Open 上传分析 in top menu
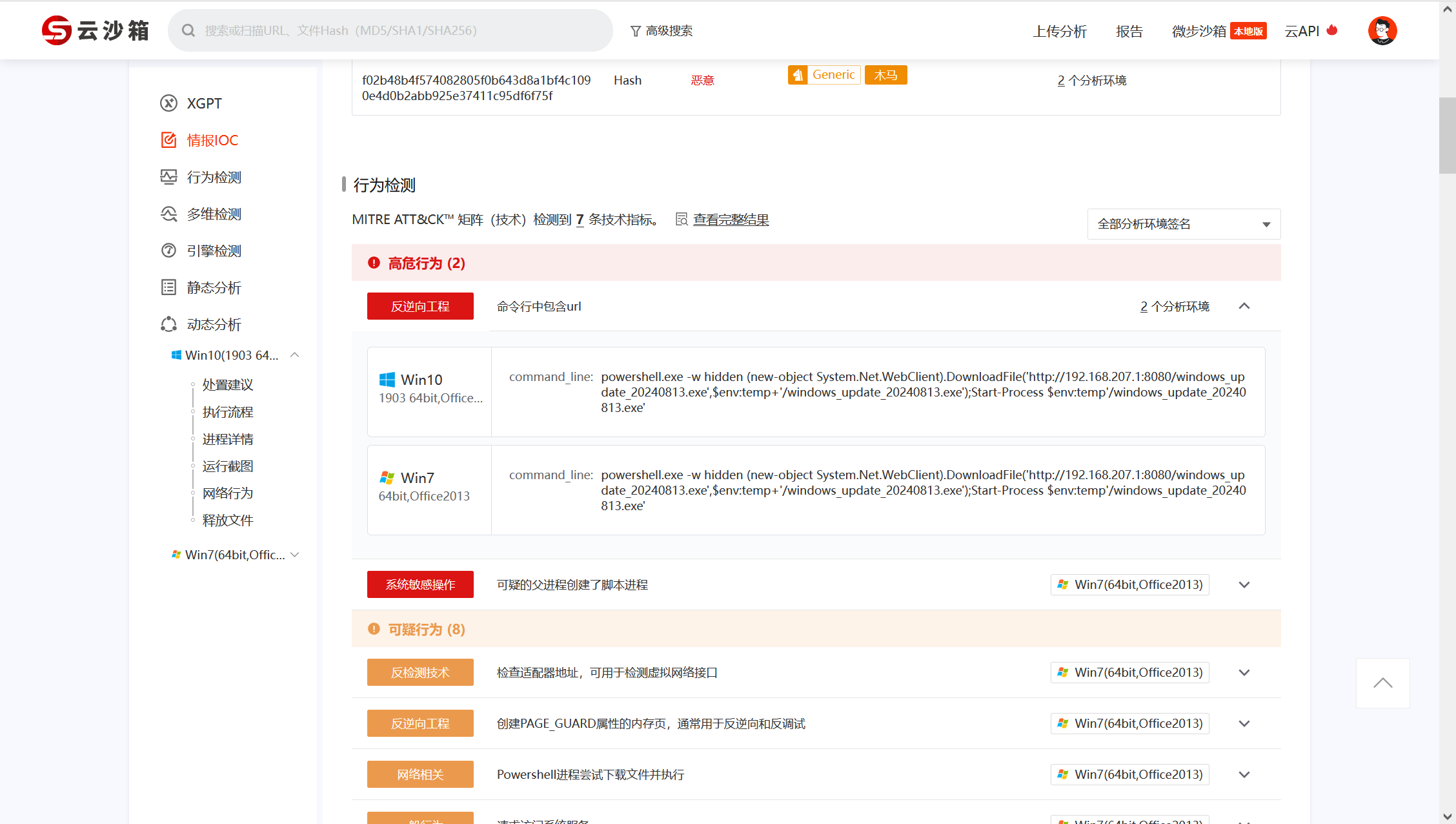Screen dimensions: 1456x824 (x=1060, y=31)
